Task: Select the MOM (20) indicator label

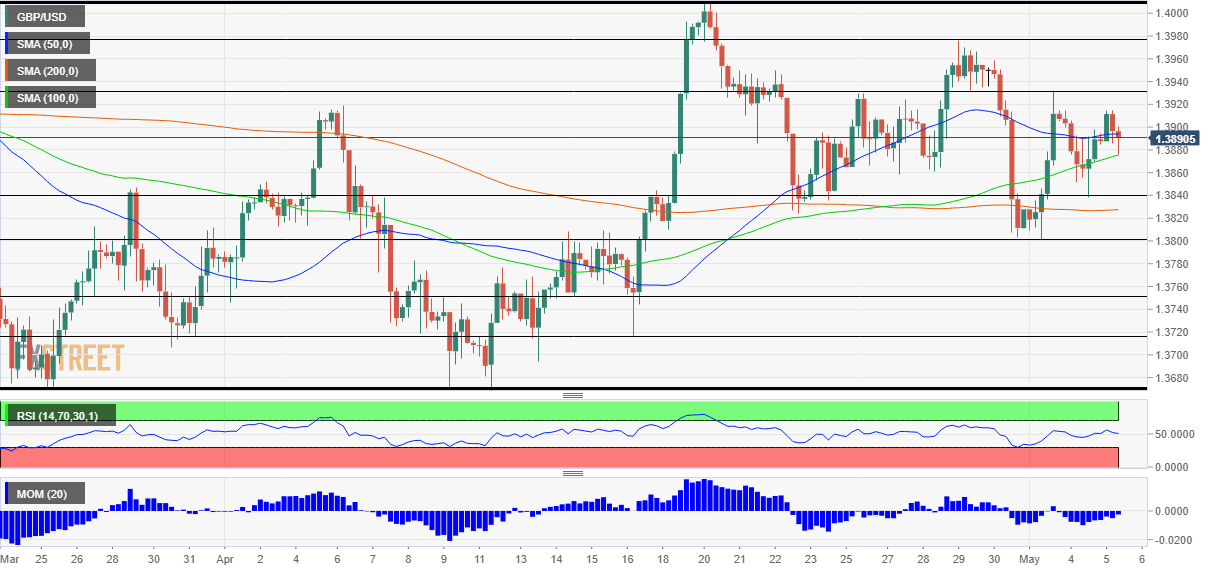Action: [45, 493]
